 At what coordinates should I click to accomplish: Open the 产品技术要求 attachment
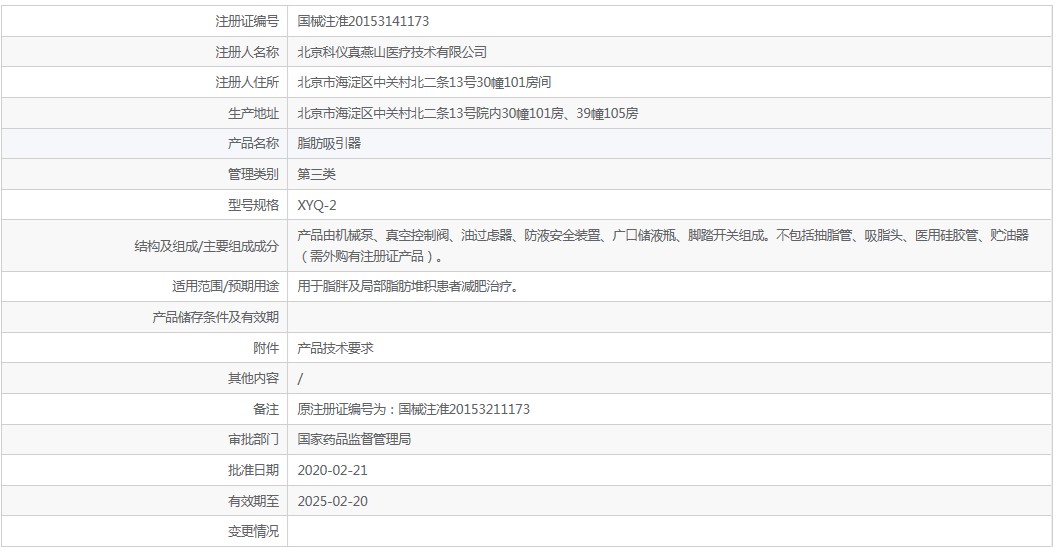(x=335, y=348)
